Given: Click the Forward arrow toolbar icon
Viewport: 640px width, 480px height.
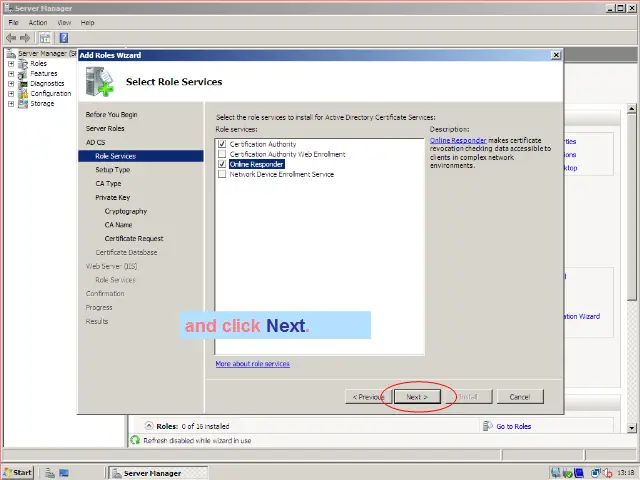Looking at the screenshot, I should point(25,38).
